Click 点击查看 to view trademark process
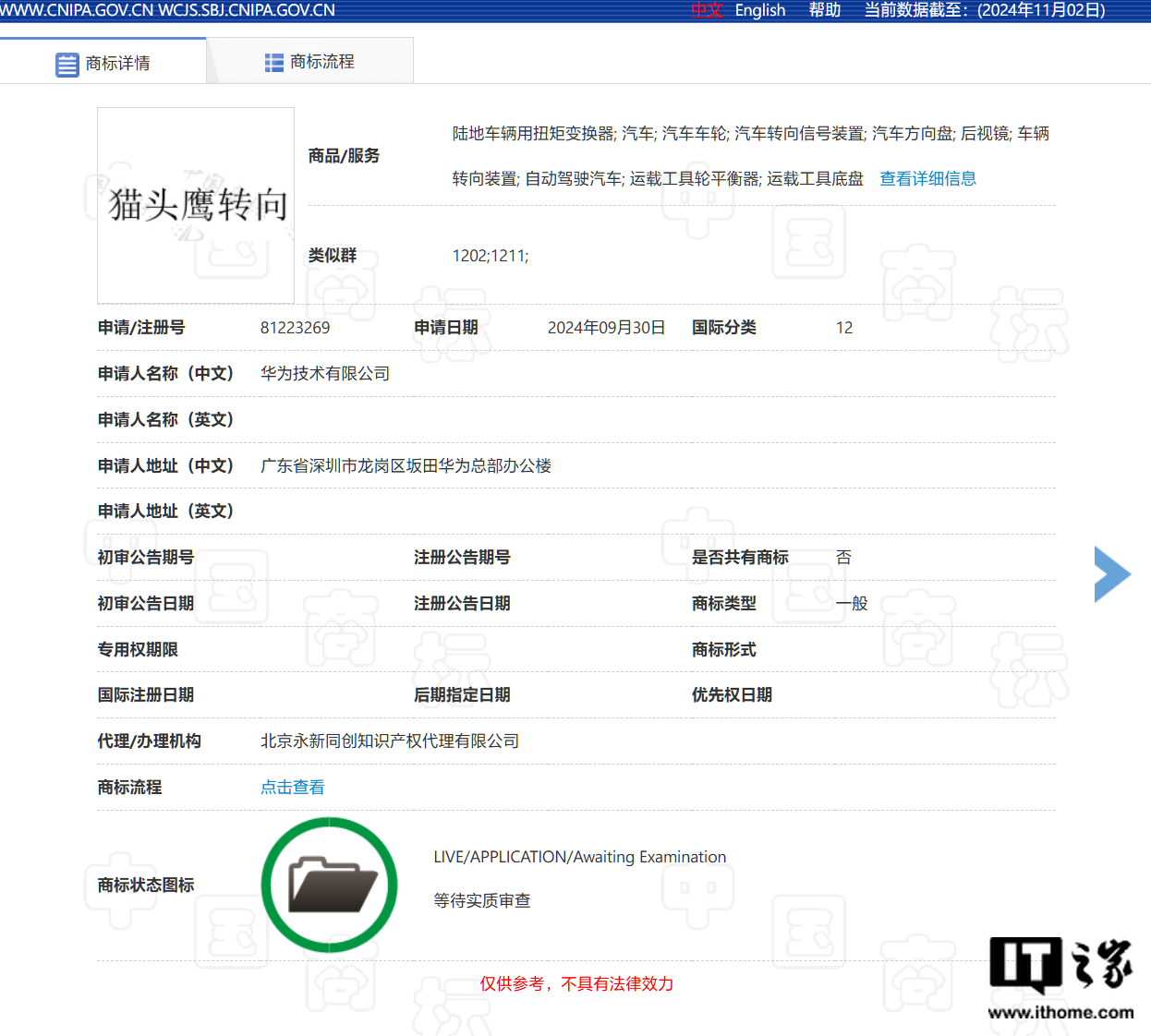 coord(292,788)
